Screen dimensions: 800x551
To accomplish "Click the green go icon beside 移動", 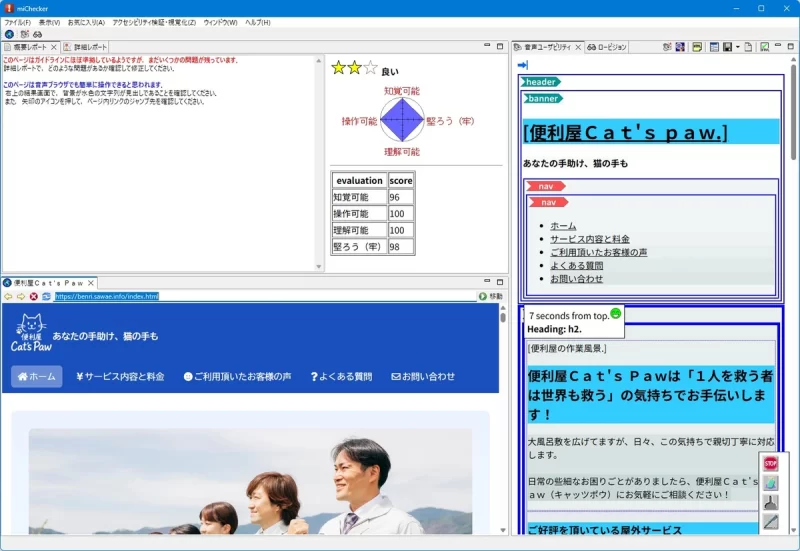I will point(483,296).
